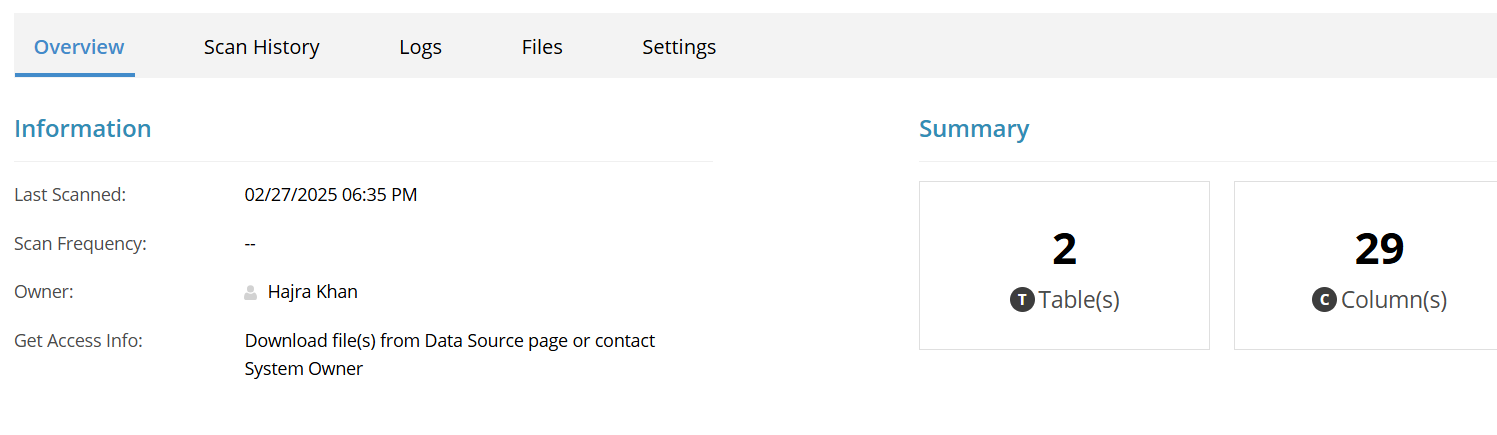
Task: Click the Get Access Info description text
Action: pos(450,355)
